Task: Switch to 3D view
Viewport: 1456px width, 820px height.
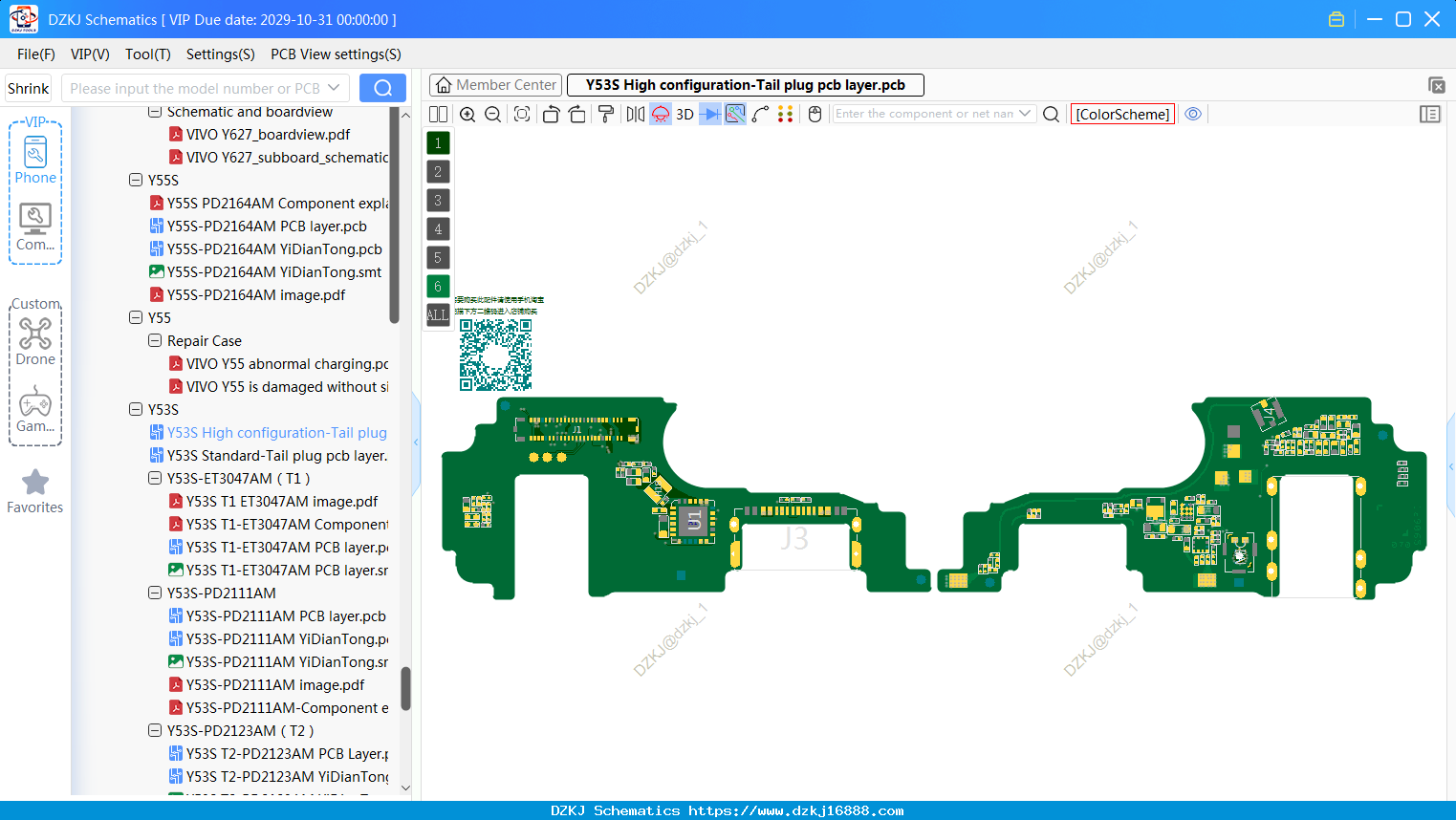Action: 685,114
